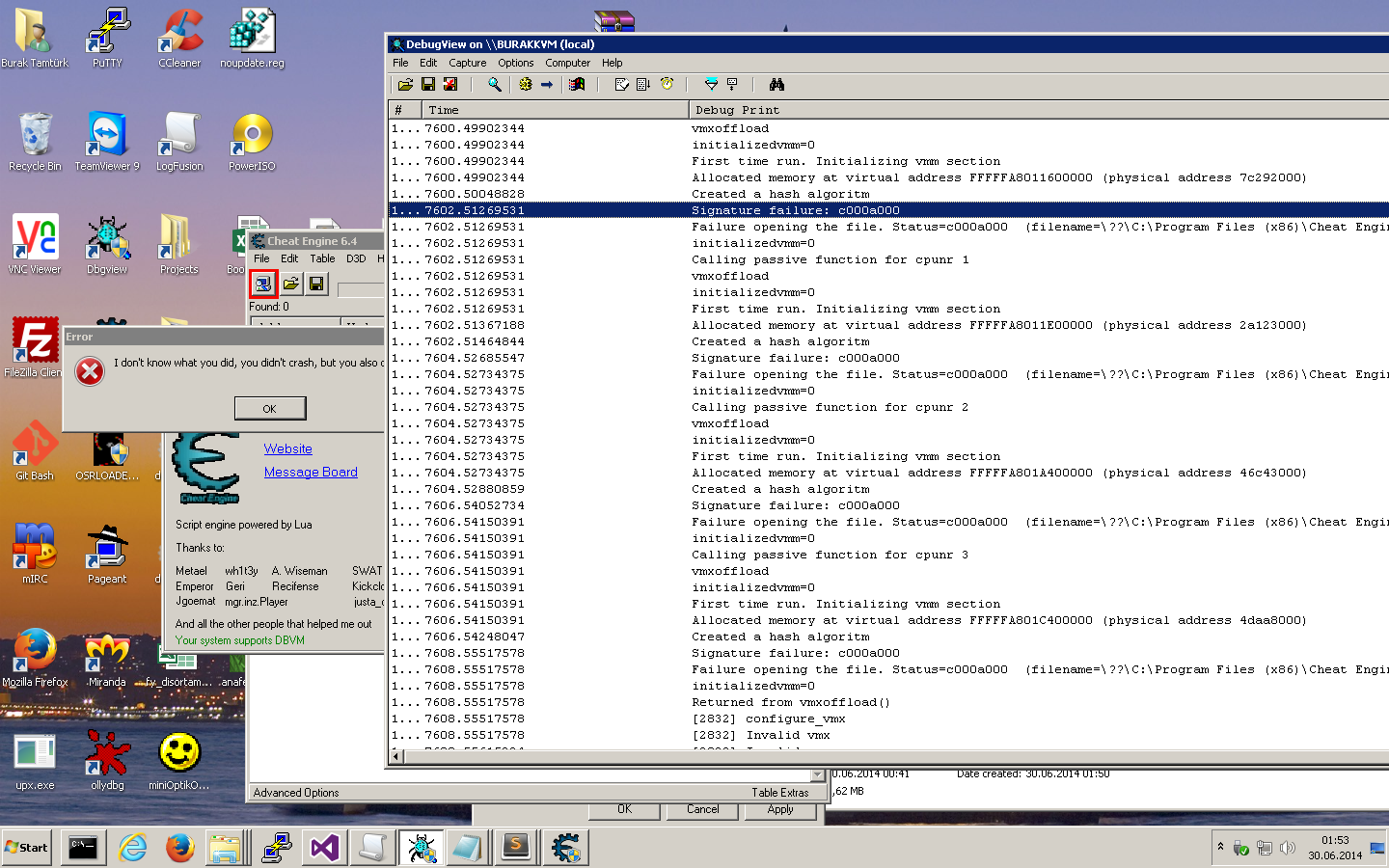The image size is (1389, 868).
Task: Clear the DebugView display with red X icon
Action: [450, 85]
